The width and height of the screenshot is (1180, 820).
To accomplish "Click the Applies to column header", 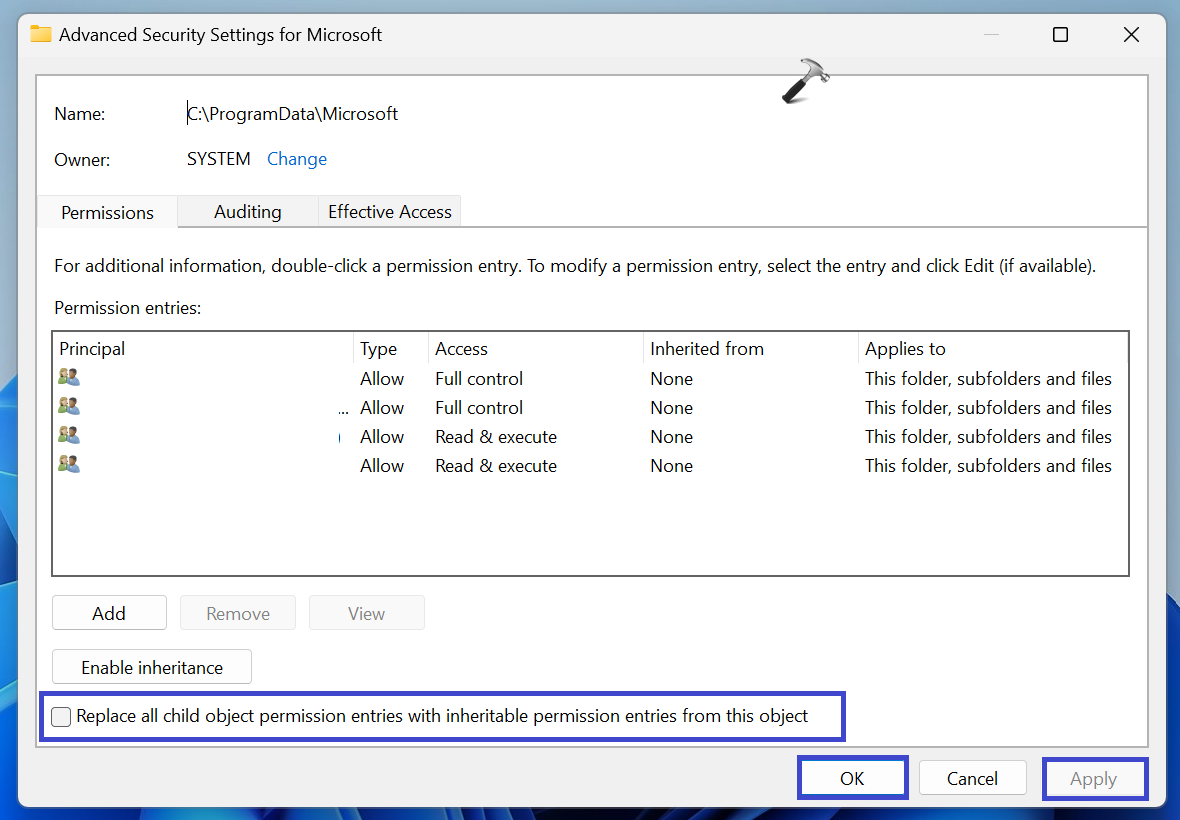I will click(x=905, y=349).
